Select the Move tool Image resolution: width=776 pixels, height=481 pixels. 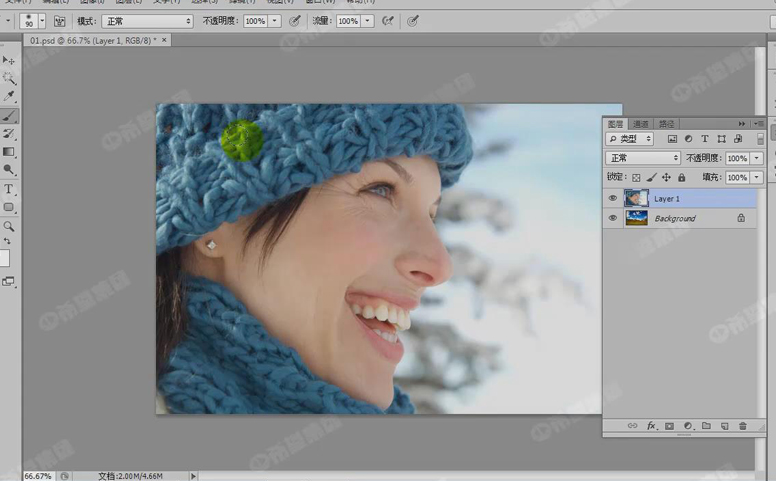tap(8, 60)
